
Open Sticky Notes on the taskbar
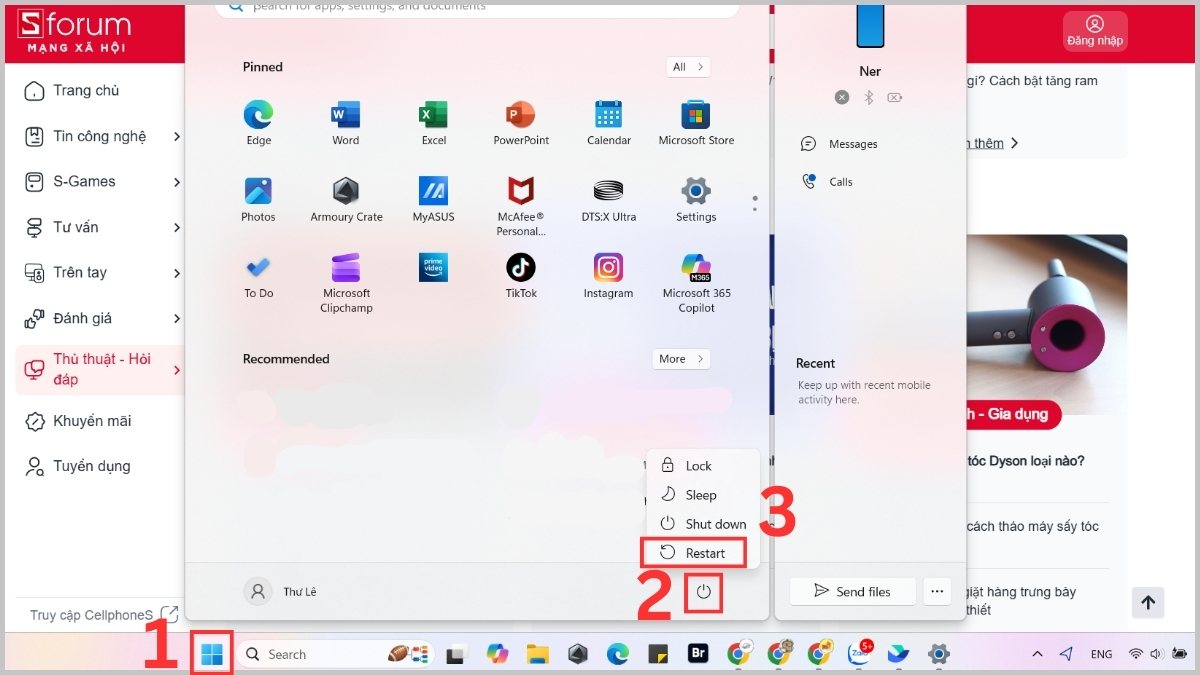(x=658, y=654)
